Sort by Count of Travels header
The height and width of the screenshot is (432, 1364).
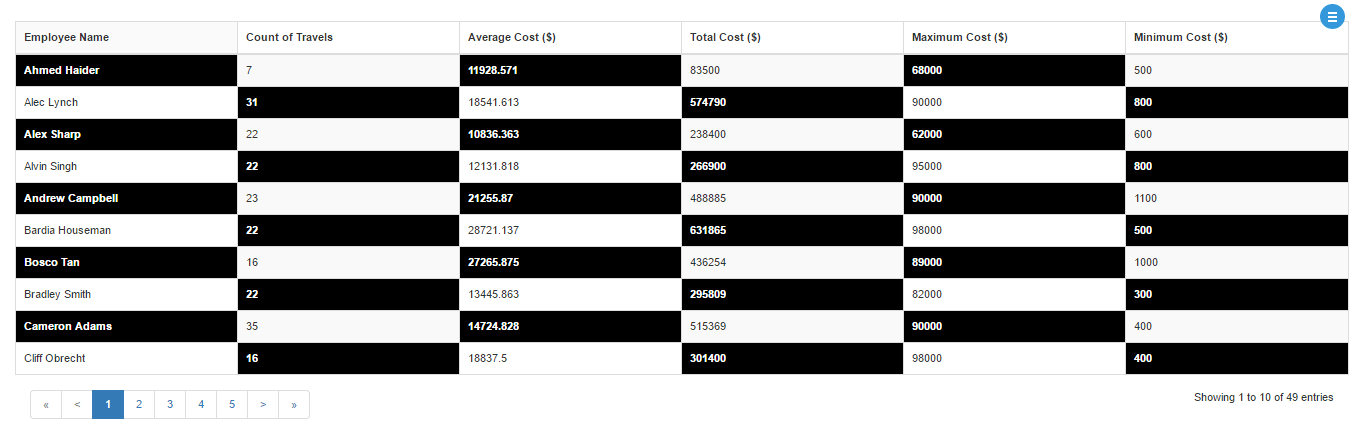[x=289, y=38]
